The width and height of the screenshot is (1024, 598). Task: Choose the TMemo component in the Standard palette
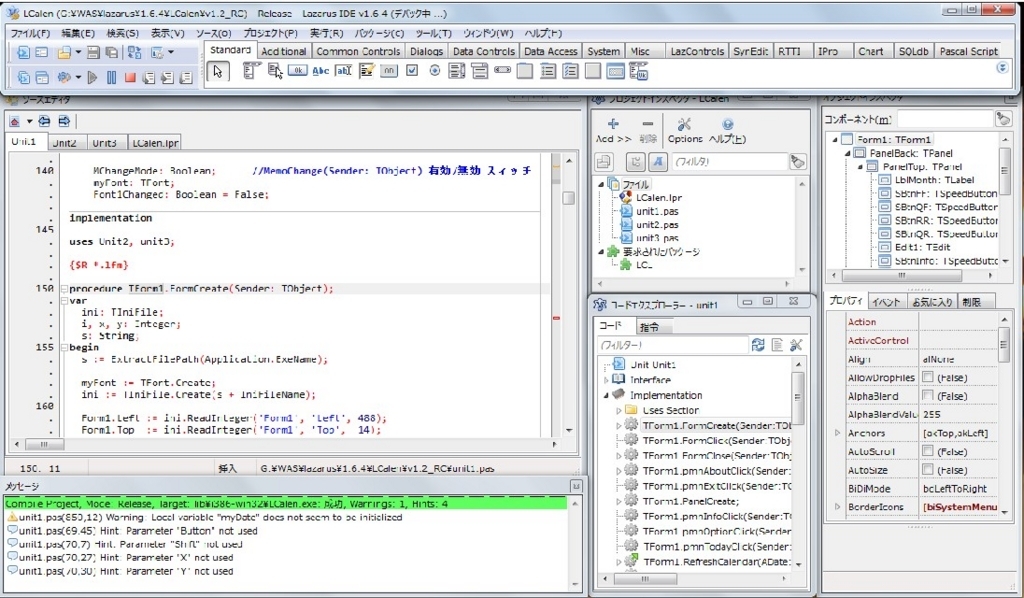(366, 71)
